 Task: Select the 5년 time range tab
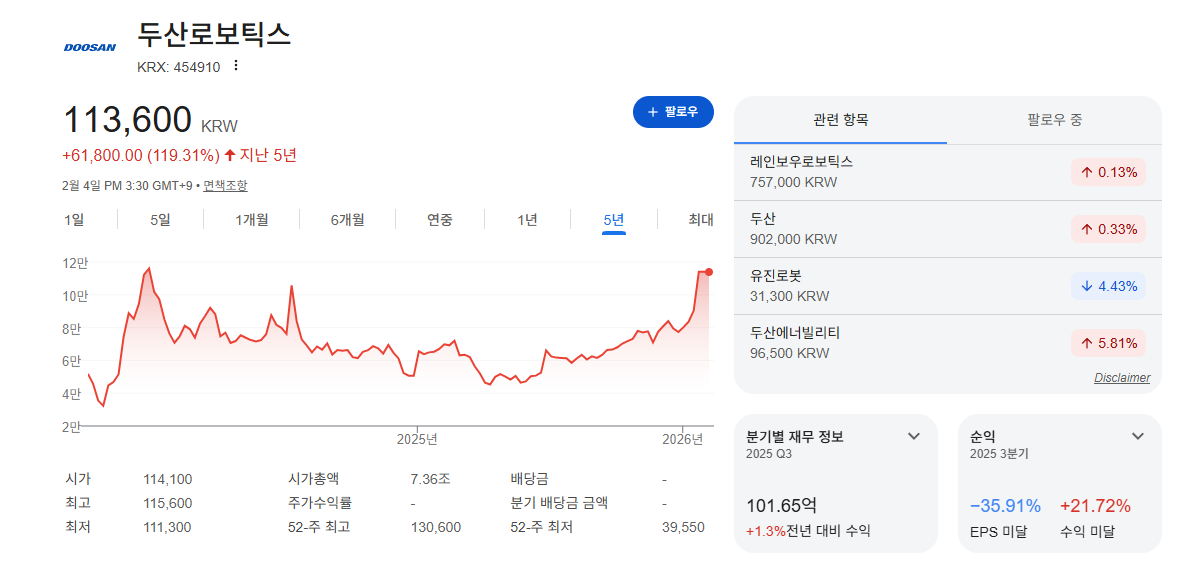tap(614, 220)
